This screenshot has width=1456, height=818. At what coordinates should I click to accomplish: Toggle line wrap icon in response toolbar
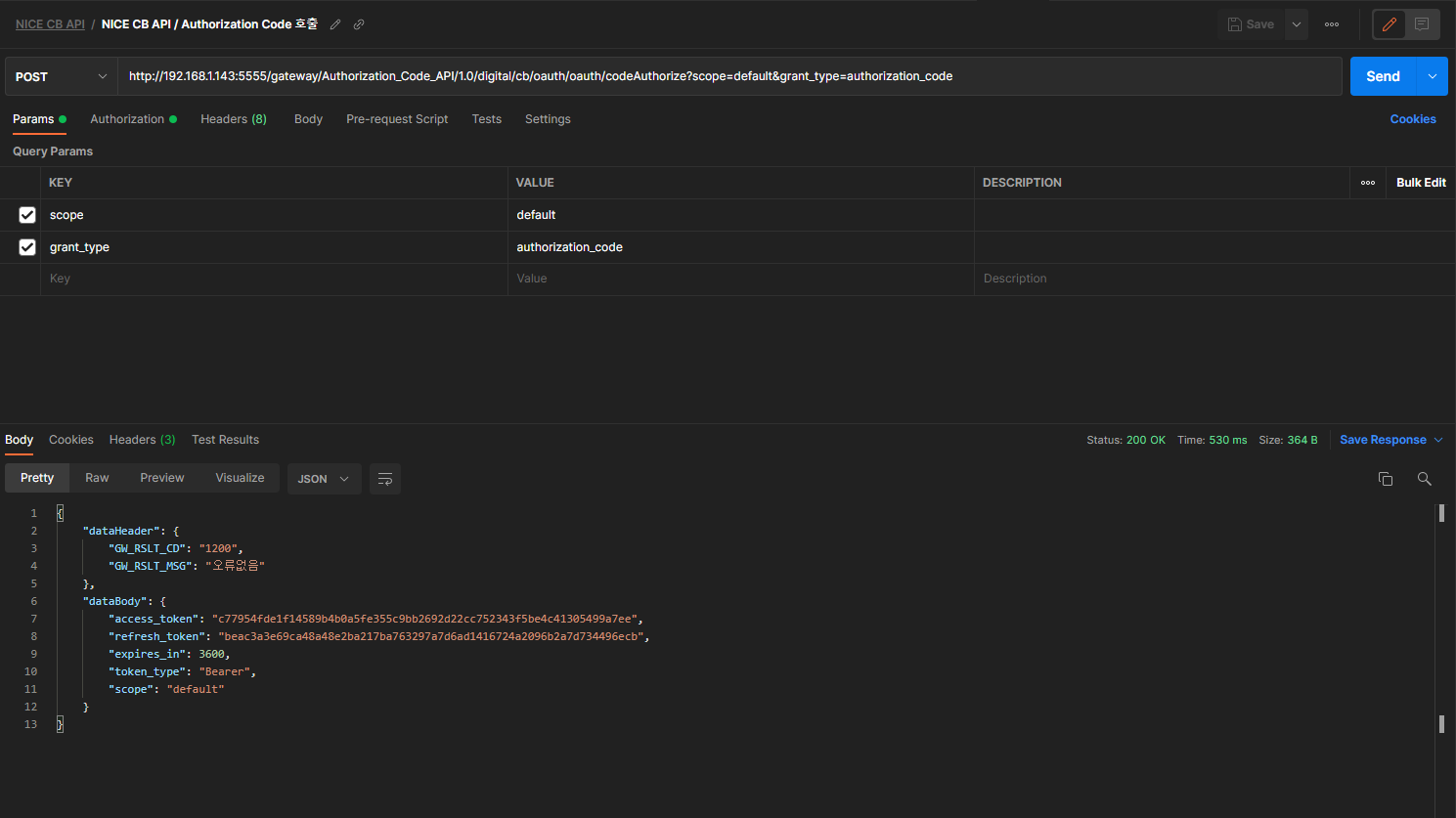click(385, 479)
